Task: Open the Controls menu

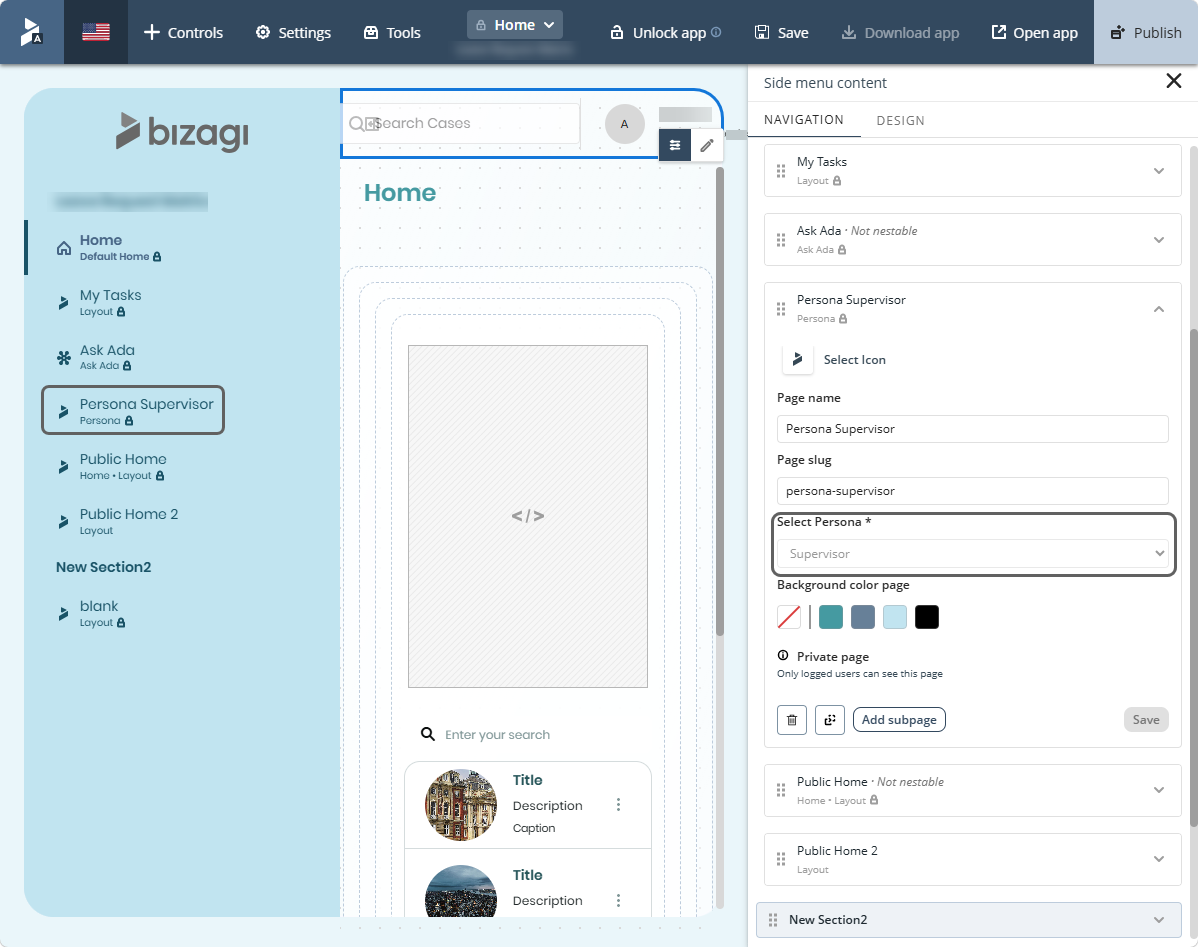Action: (x=183, y=32)
